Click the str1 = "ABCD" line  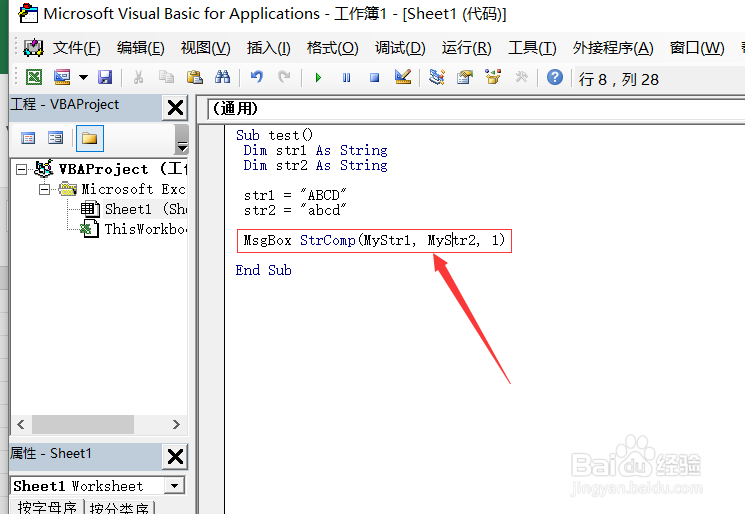tap(295, 195)
